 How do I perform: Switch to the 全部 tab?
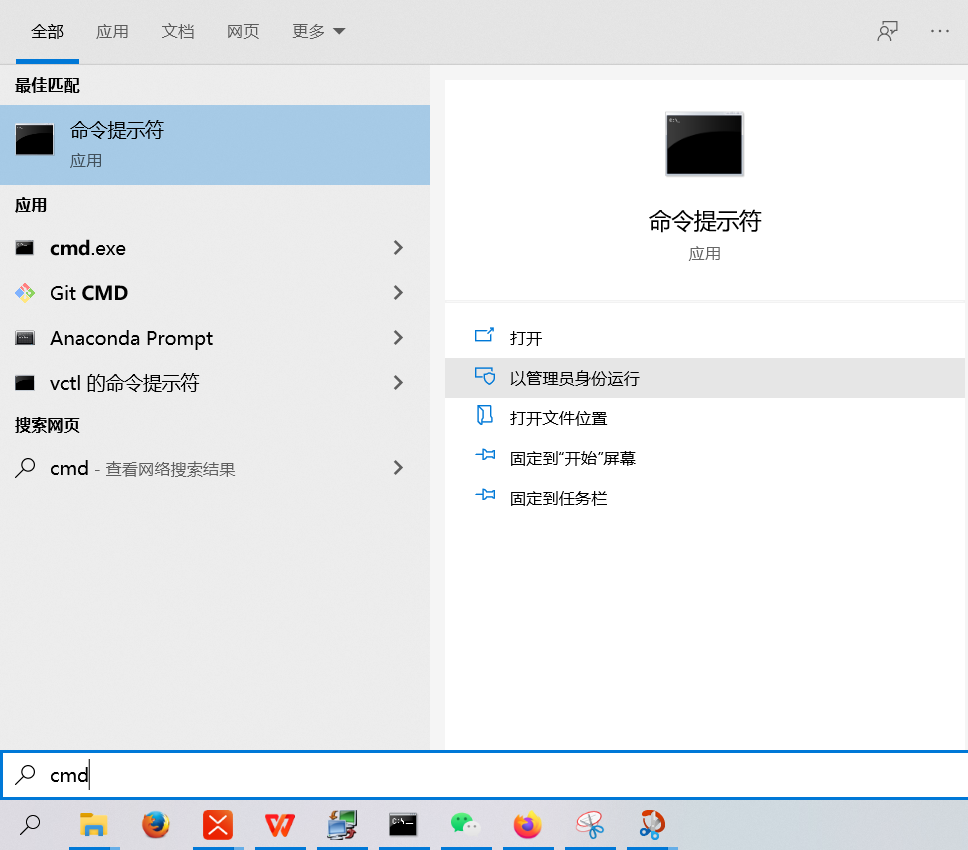(48, 31)
